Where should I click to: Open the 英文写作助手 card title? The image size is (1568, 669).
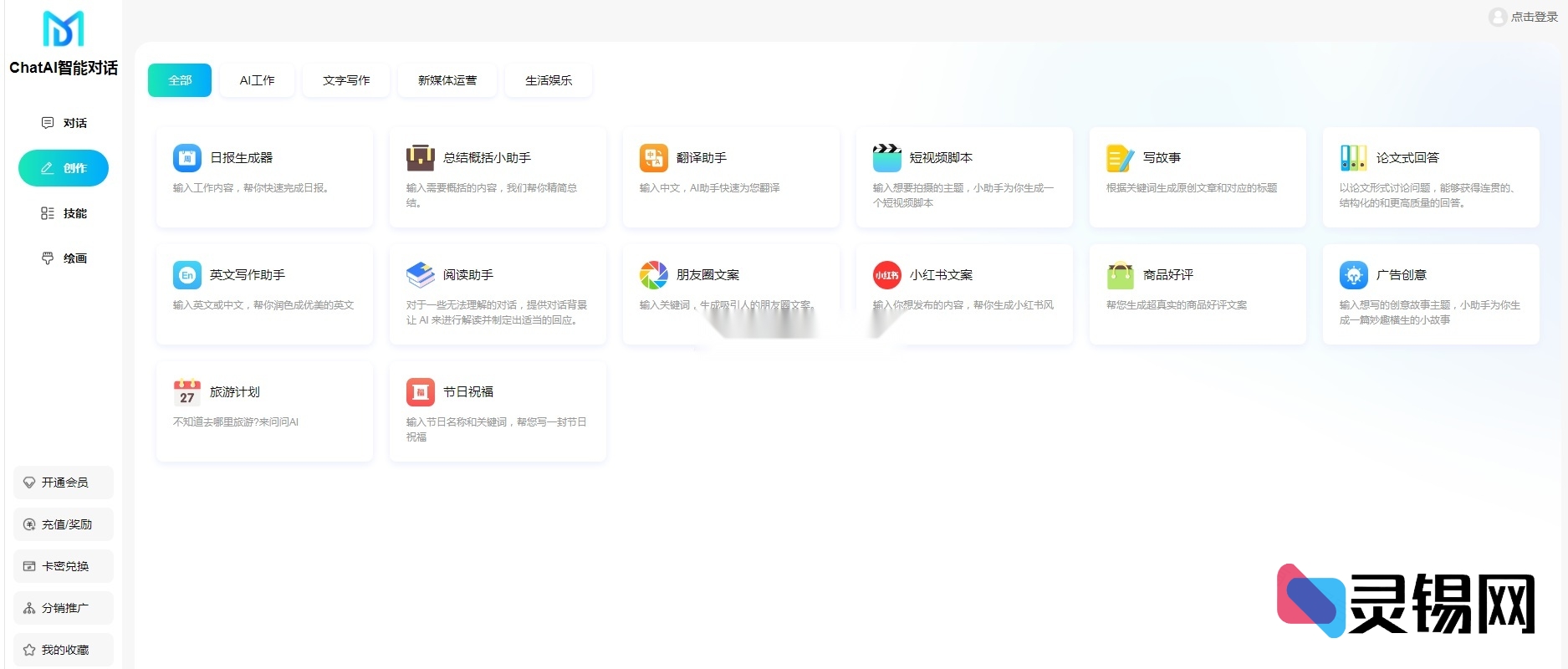click(x=248, y=274)
